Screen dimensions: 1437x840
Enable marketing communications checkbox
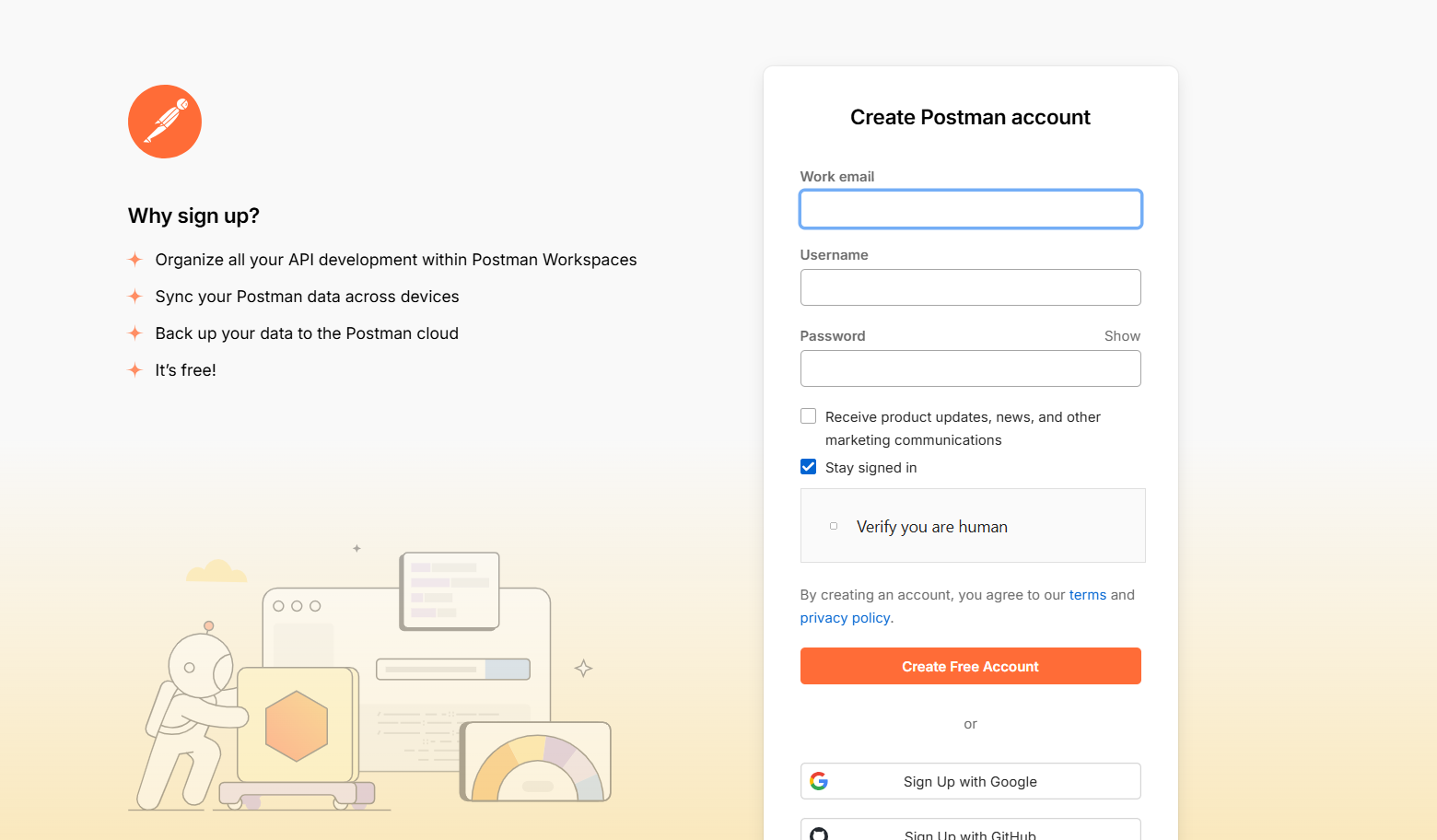808,415
